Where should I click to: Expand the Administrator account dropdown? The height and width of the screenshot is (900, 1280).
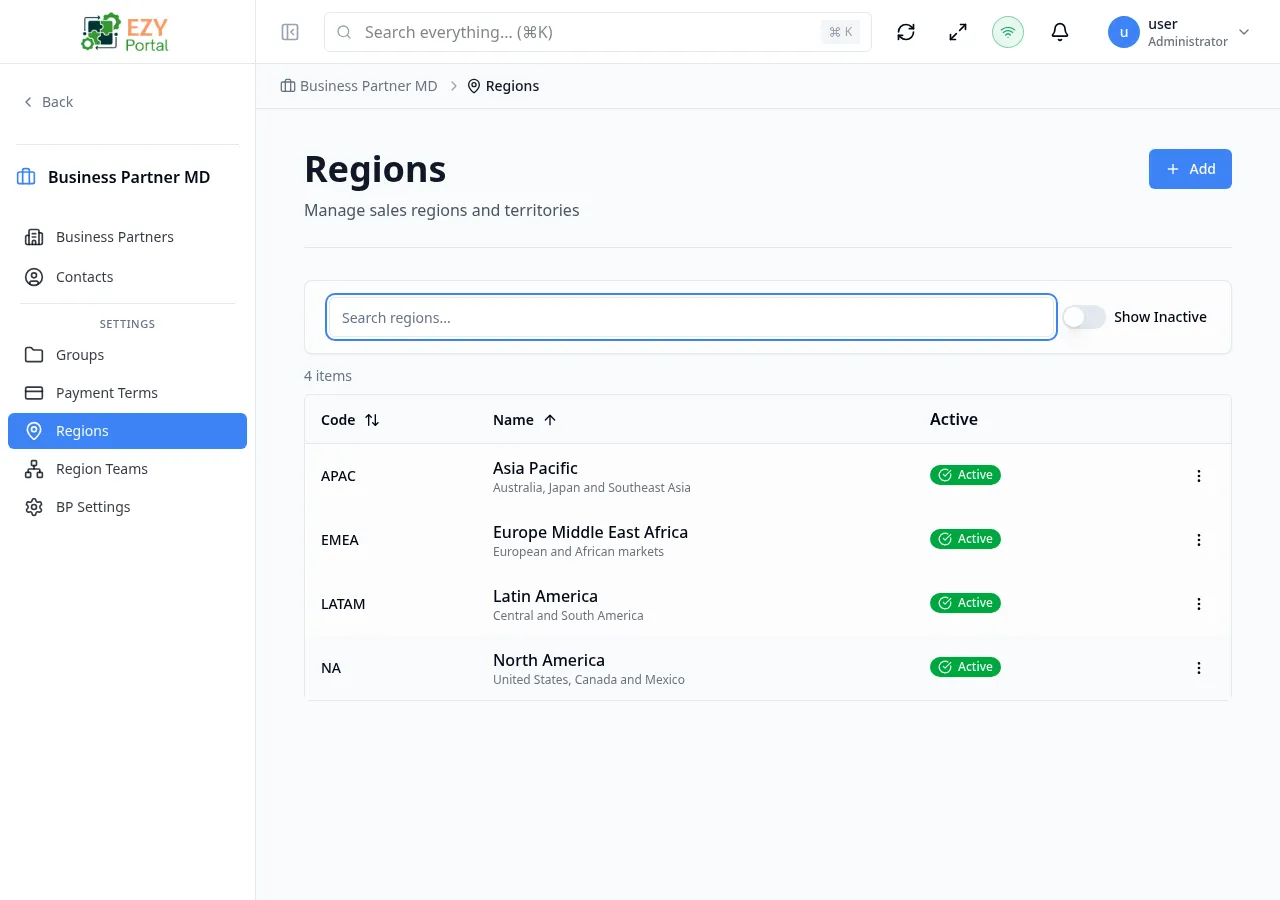coord(1244,32)
